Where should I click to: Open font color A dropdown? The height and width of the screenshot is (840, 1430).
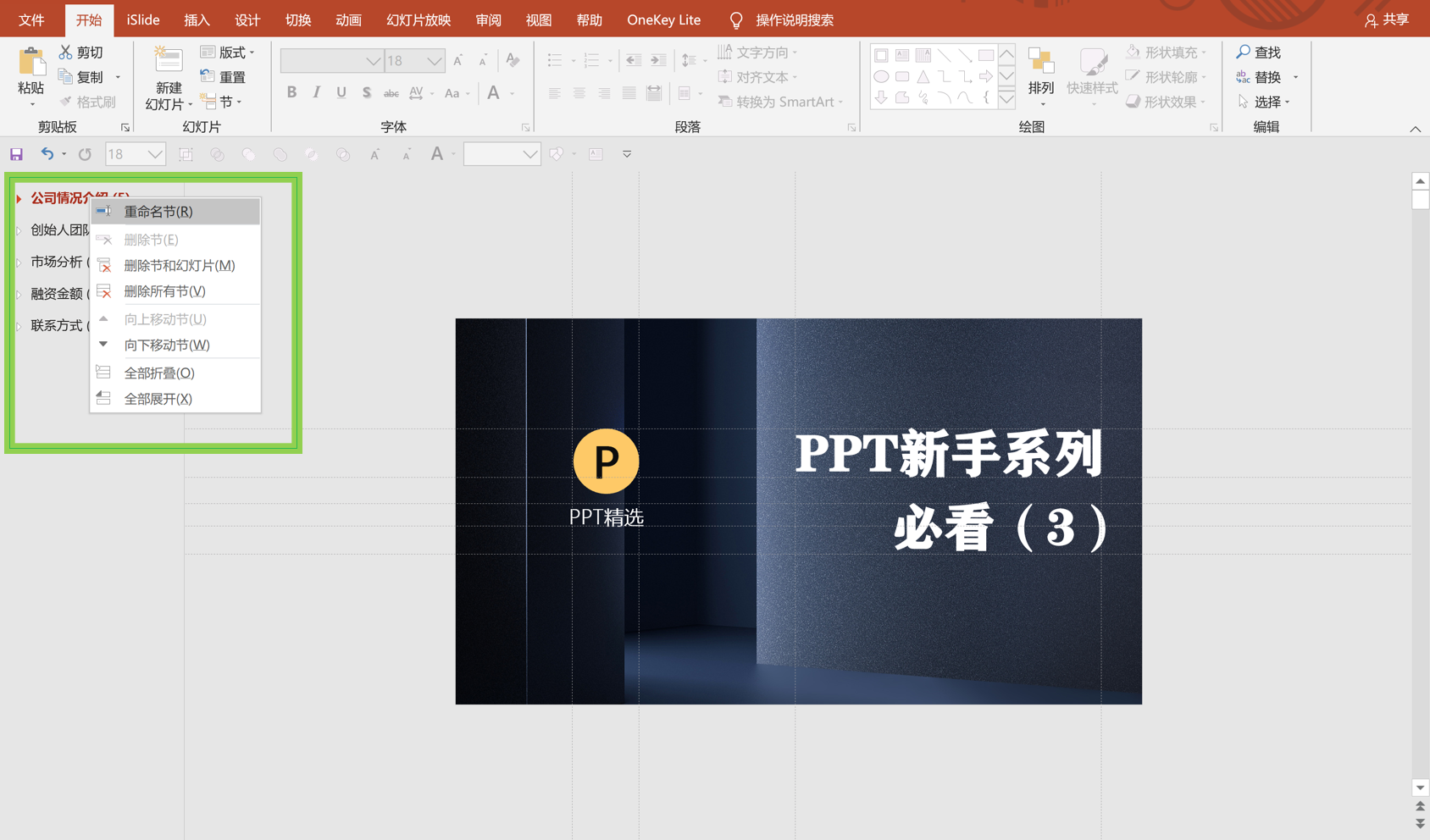point(512,93)
